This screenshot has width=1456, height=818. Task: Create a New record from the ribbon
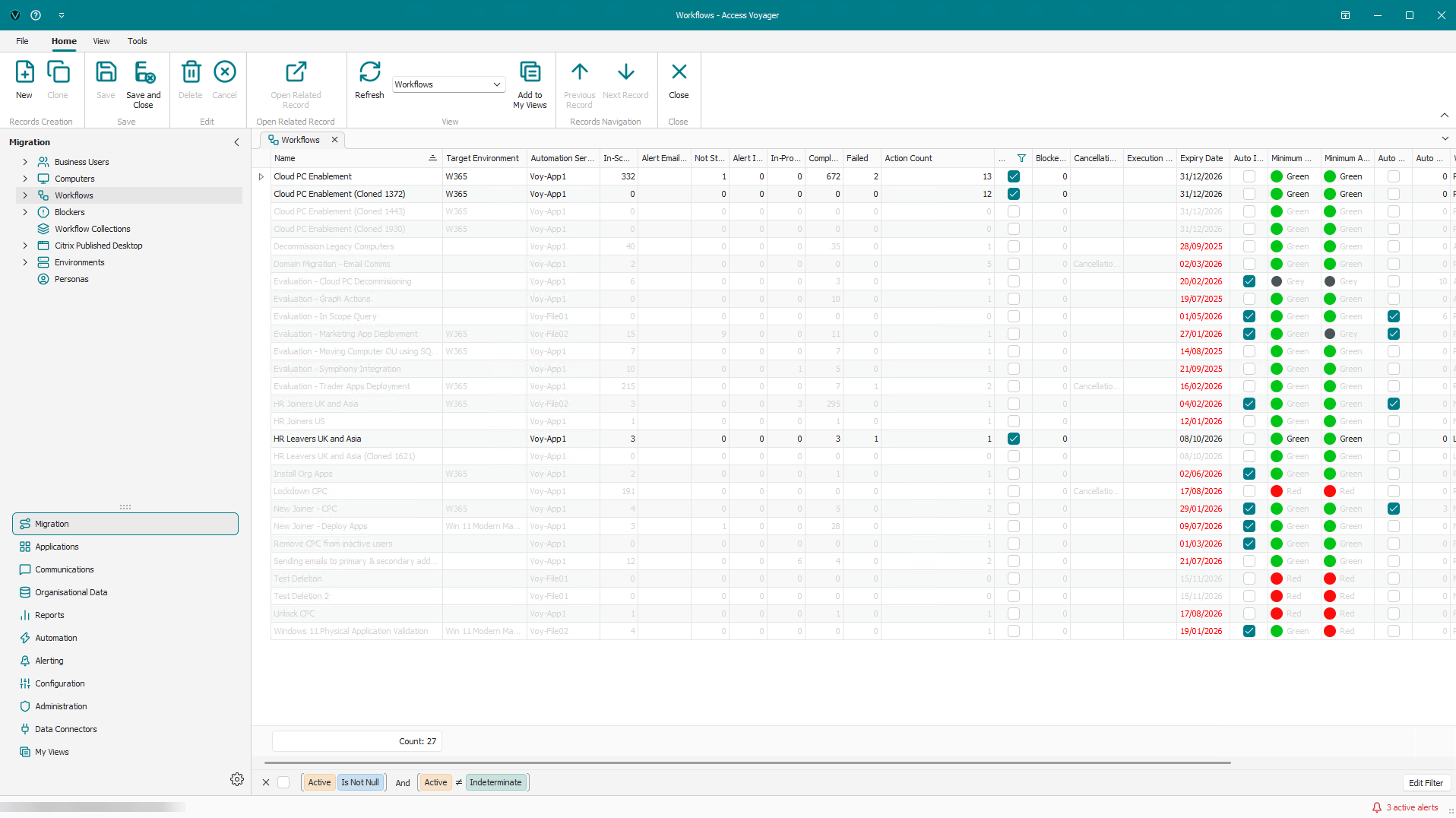tap(24, 80)
